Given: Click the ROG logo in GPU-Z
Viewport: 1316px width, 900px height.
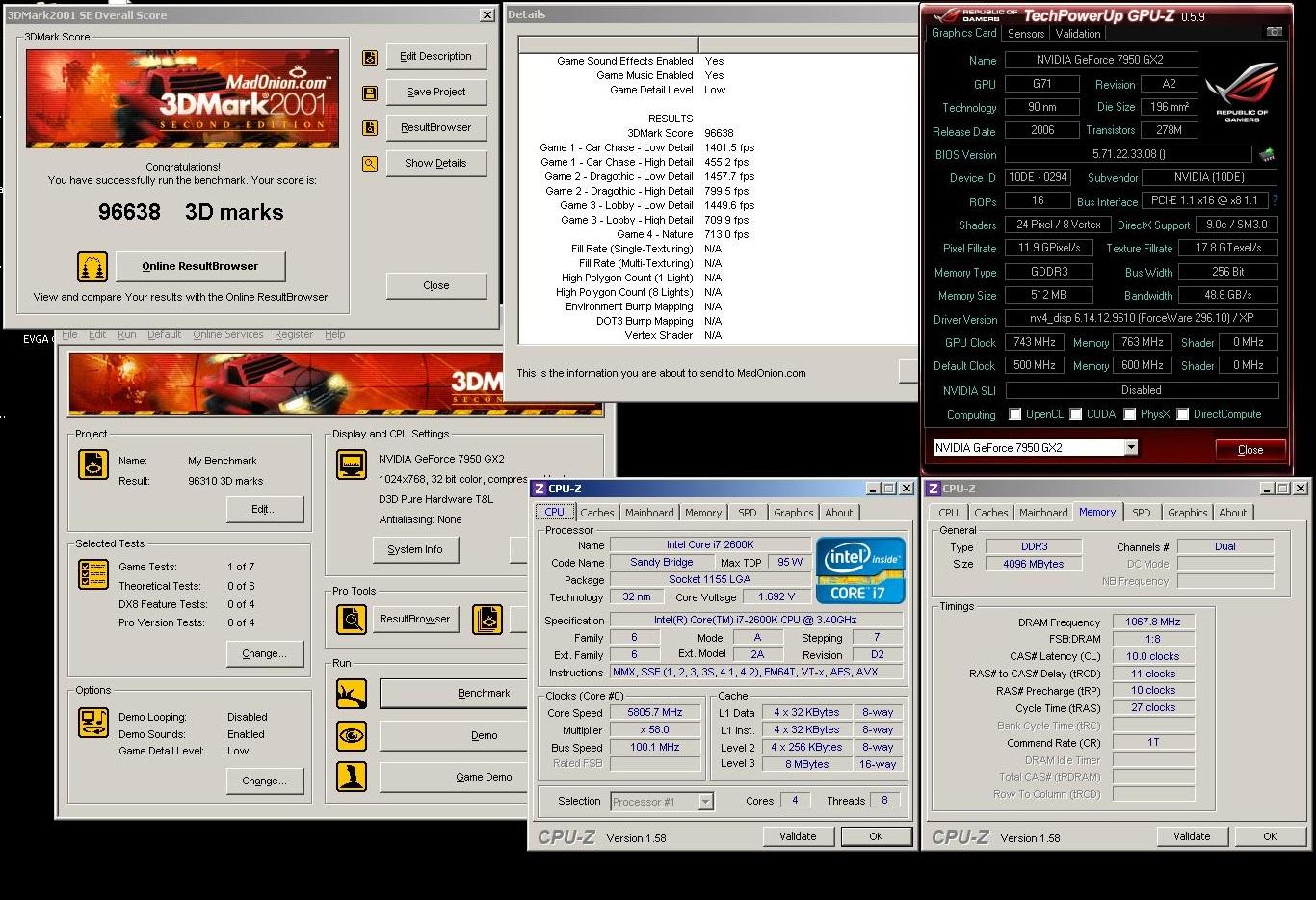Looking at the screenshot, I should (1242, 92).
